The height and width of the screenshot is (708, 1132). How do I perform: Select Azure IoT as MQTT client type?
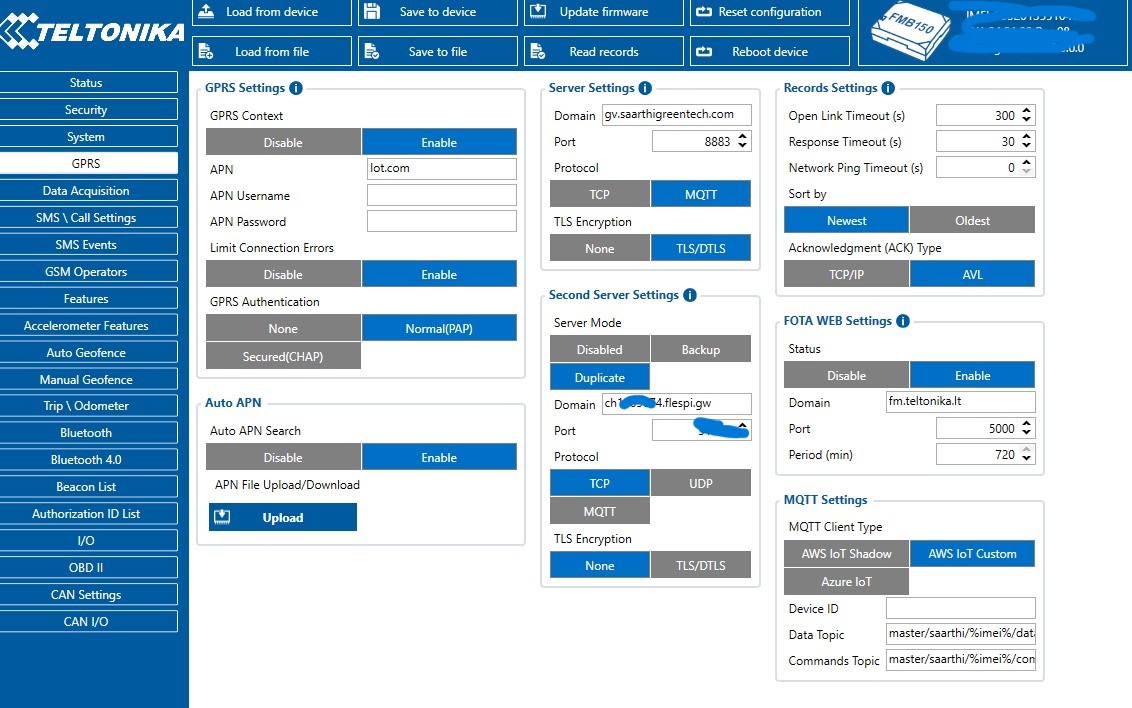click(847, 581)
